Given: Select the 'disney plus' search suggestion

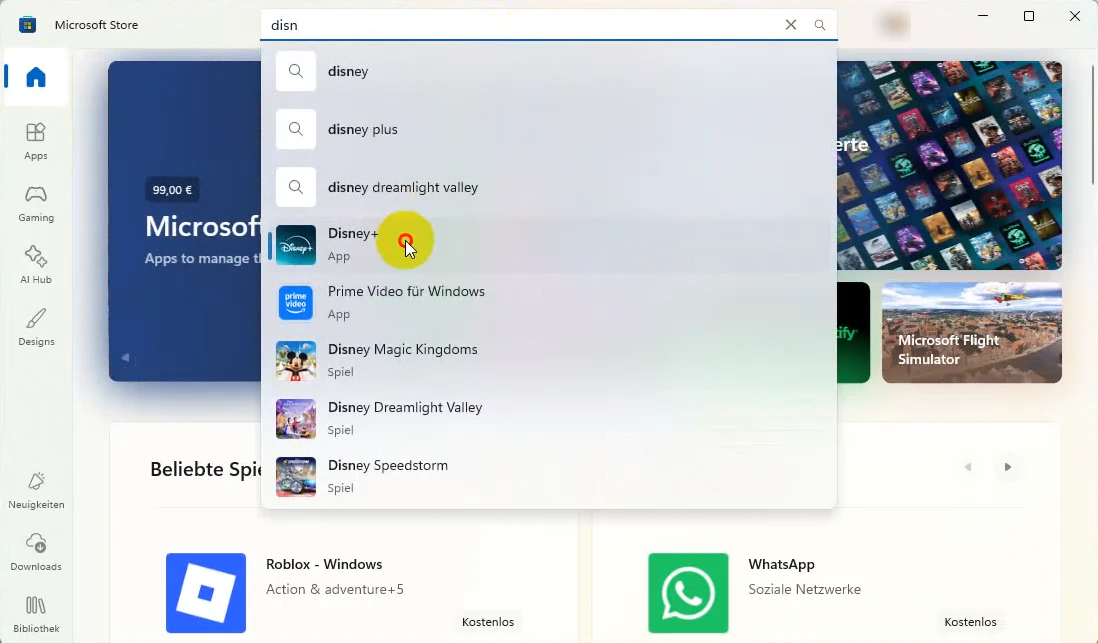Looking at the screenshot, I should tap(548, 129).
